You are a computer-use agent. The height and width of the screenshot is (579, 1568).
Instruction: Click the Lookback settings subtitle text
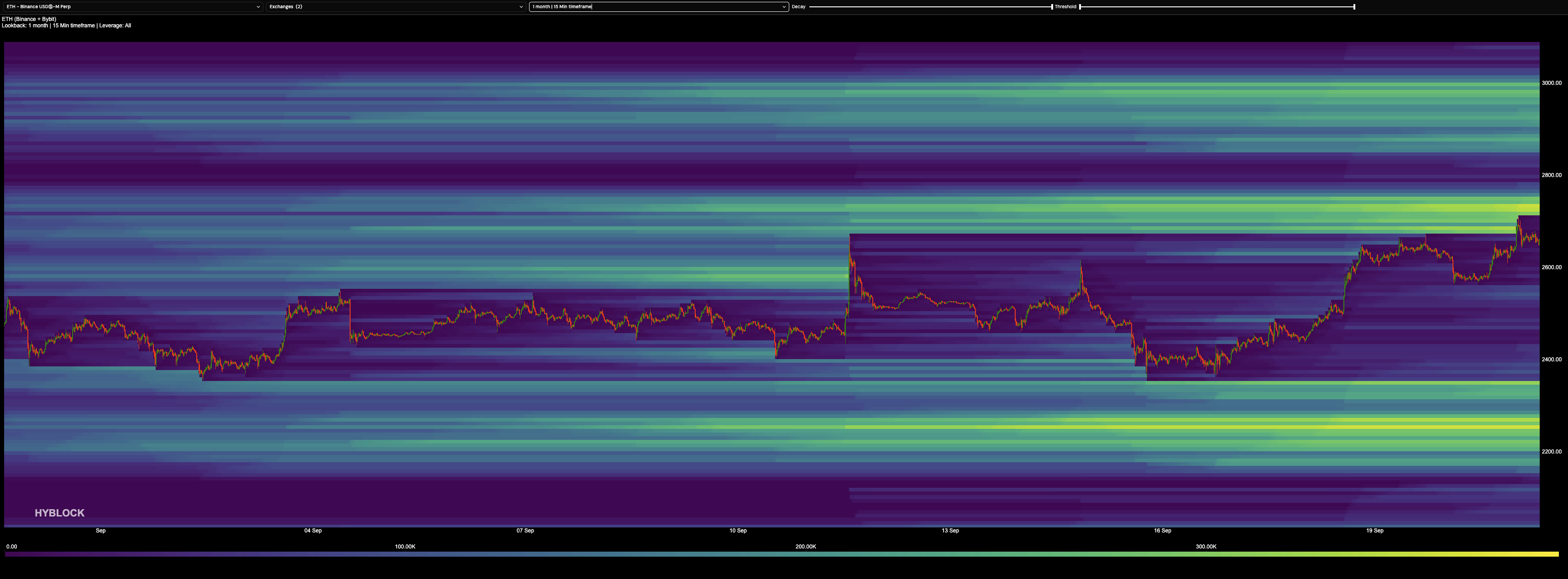pos(66,26)
